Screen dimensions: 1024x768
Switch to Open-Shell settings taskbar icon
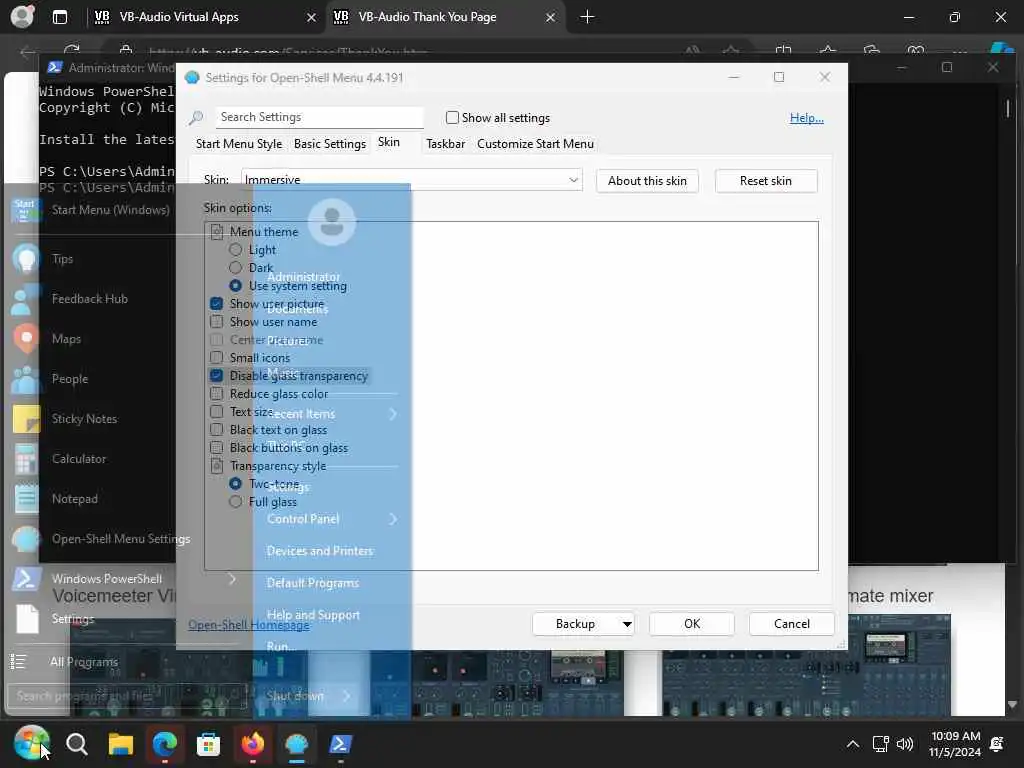tap(296, 744)
